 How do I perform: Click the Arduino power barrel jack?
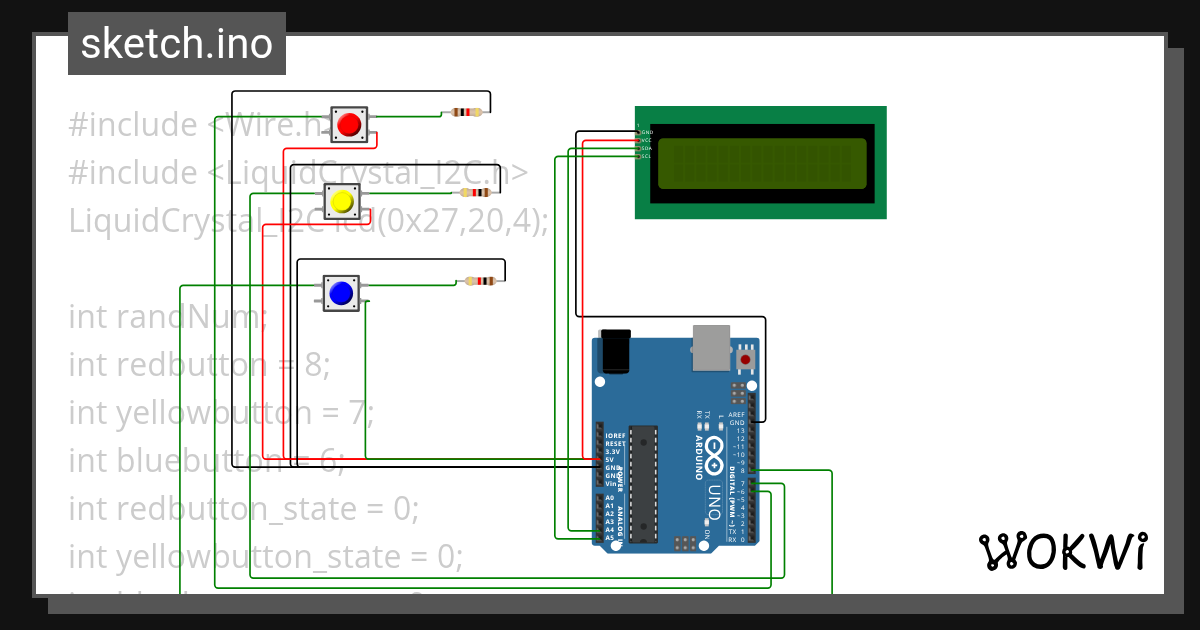[x=615, y=352]
